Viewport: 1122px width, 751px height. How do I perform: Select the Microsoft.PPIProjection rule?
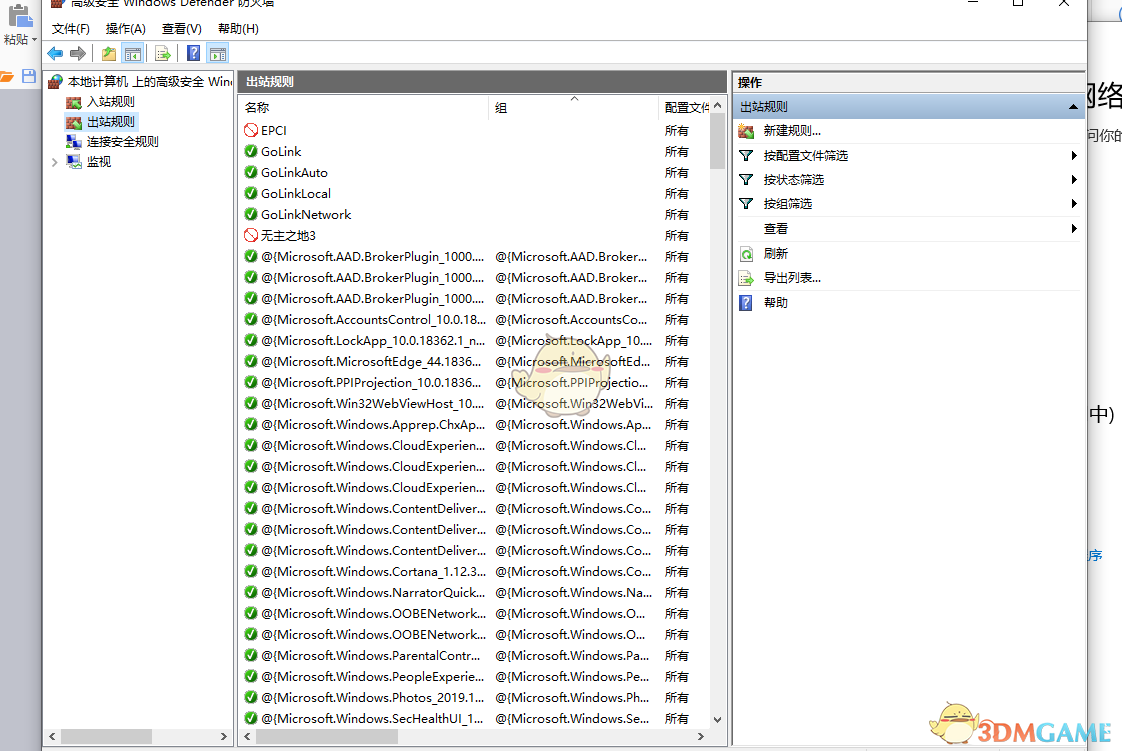pos(475,382)
